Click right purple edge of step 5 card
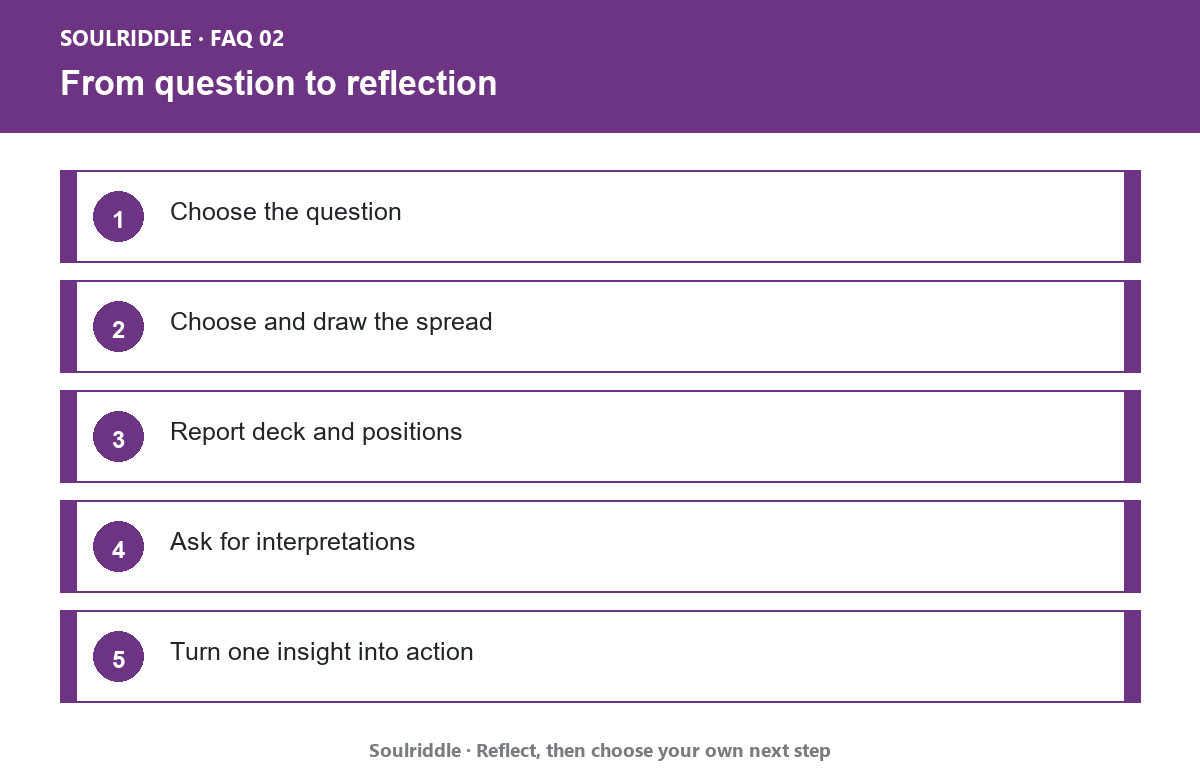 (1132, 656)
